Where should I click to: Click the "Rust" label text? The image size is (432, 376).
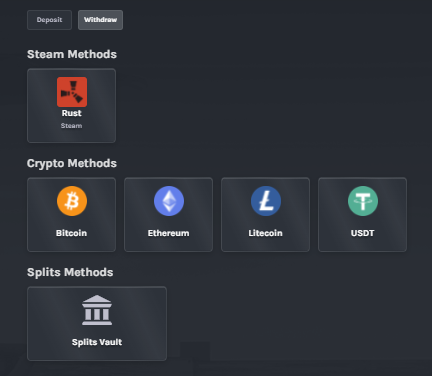pos(72,113)
